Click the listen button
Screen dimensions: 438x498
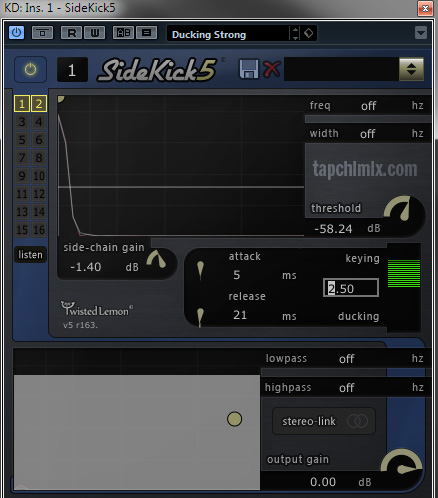[x=30, y=255]
